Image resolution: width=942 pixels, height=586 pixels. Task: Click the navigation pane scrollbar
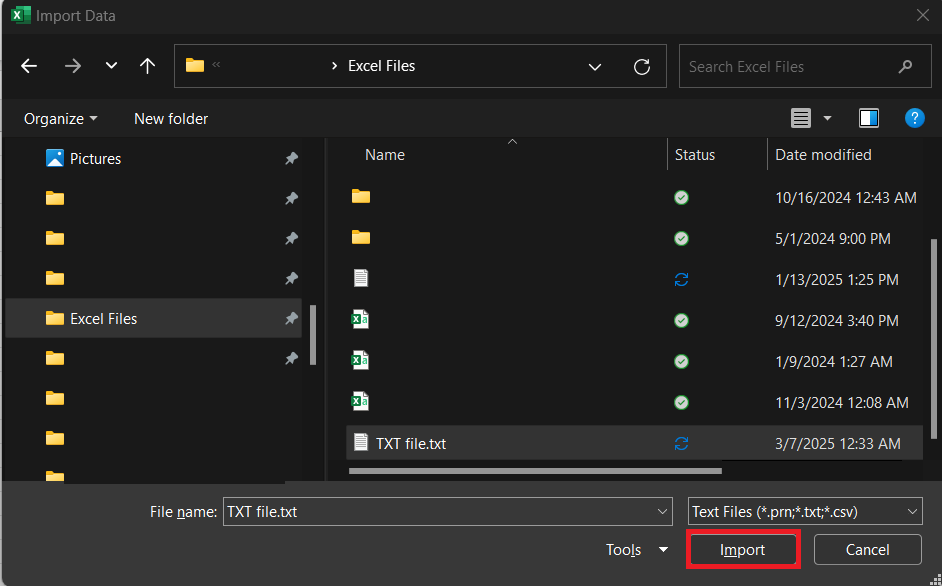click(x=312, y=335)
